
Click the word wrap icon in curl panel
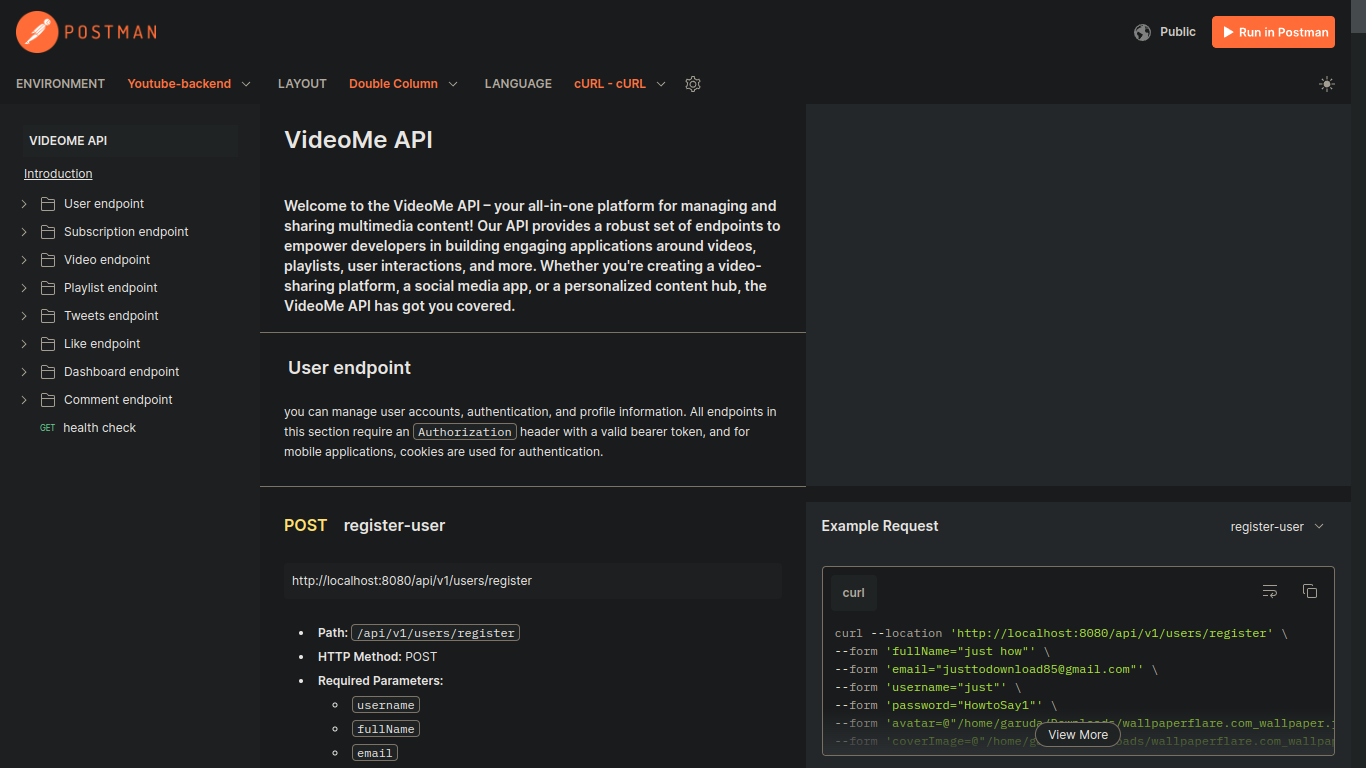(x=1270, y=591)
